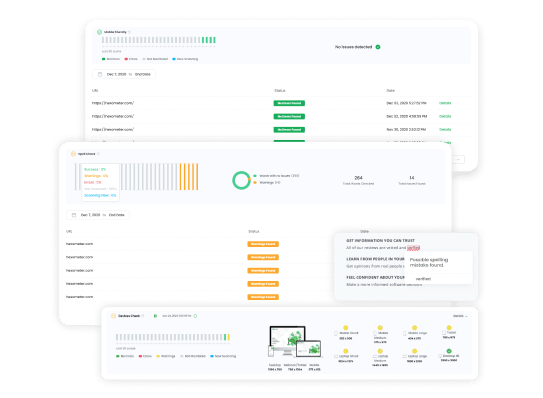Screen dimensions: 543x398
Task: Open the chevron dropdown below the Mobile Friendly table
Action: tap(458, 160)
